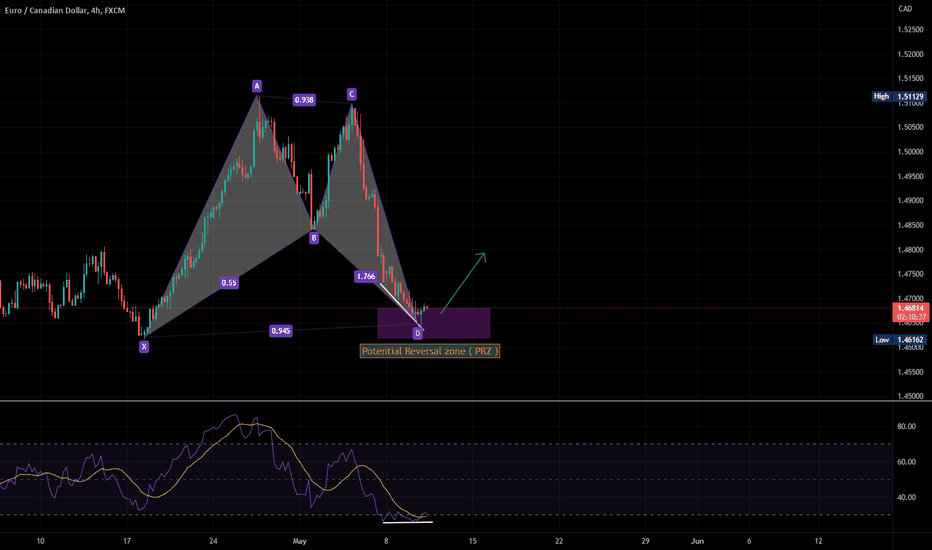
Task: Click the 0.55 ratio label
Action: pyautogui.click(x=229, y=282)
